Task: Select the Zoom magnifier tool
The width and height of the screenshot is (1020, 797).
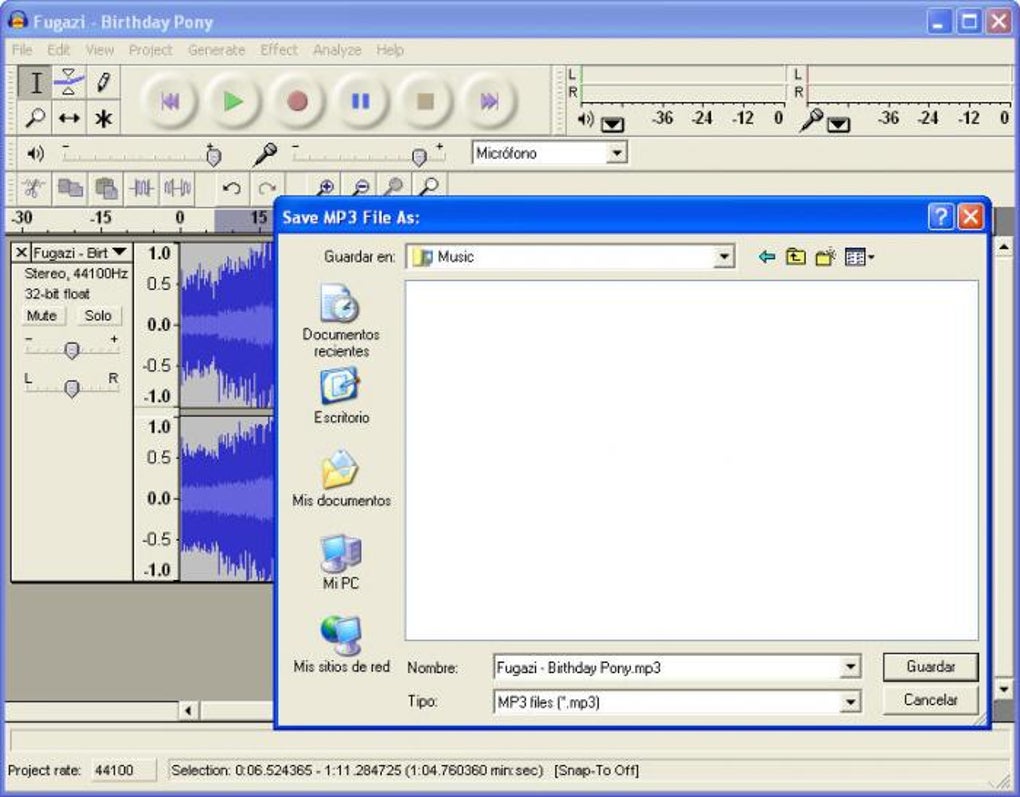Action: click(x=35, y=118)
